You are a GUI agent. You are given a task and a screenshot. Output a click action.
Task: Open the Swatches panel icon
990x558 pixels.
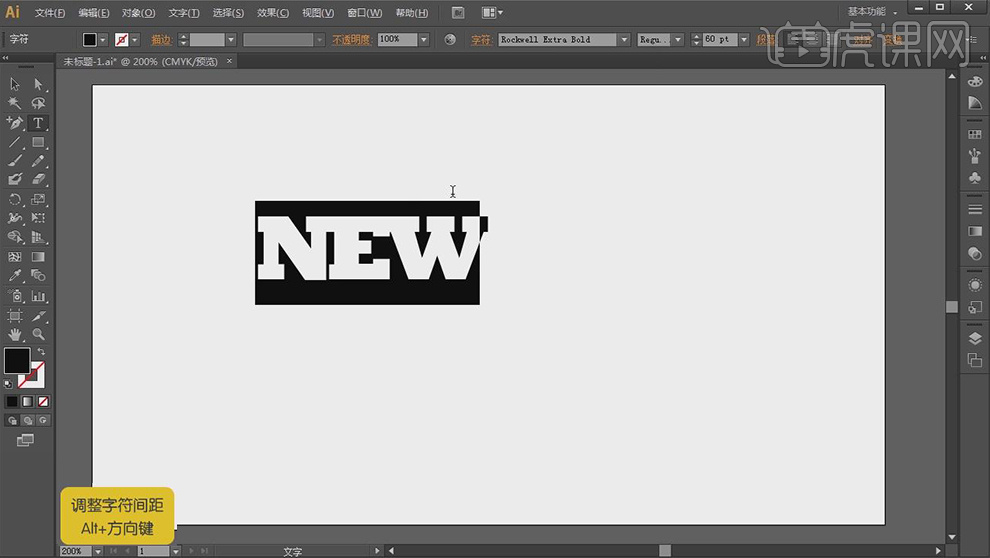point(975,134)
